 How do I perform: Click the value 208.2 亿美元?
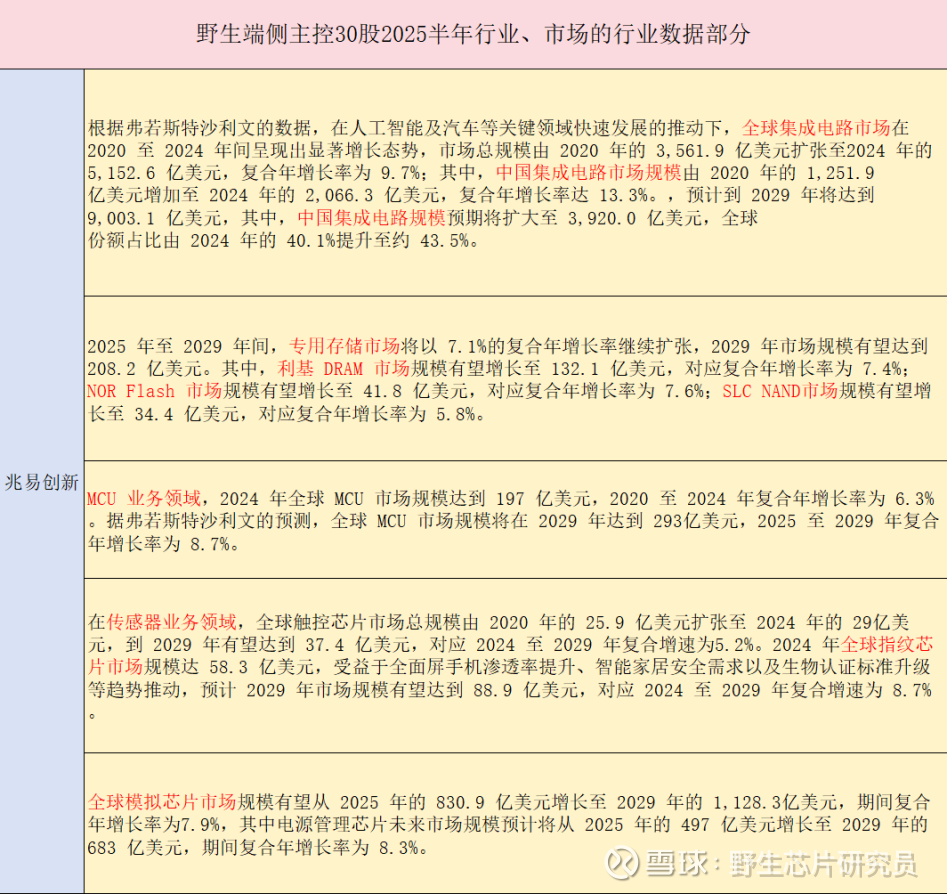pos(144,368)
